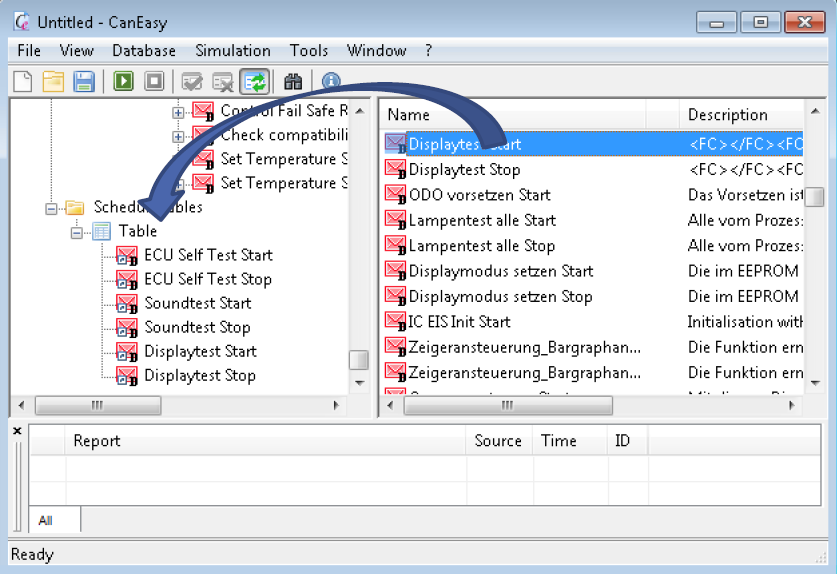Select ECU Self Test Start in the tree

click(207, 255)
